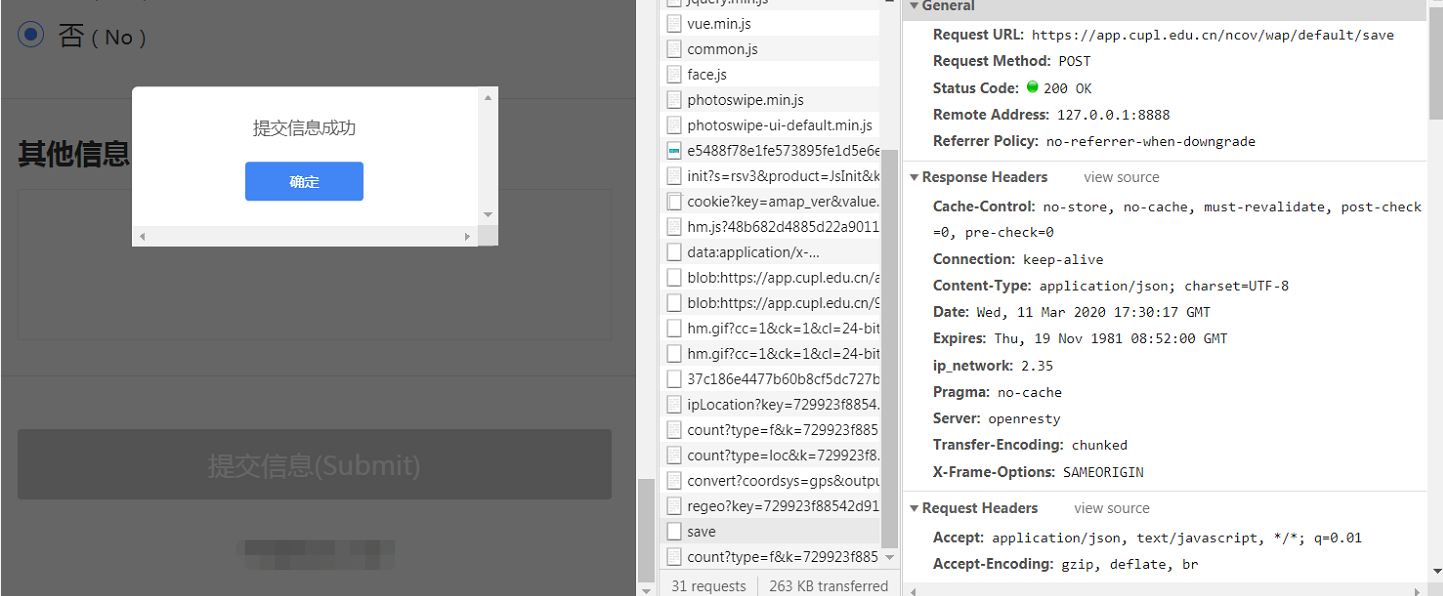This screenshot has height=596, width=1443.
Task: Click the 其他信息 text area
Action: (315, 264)
